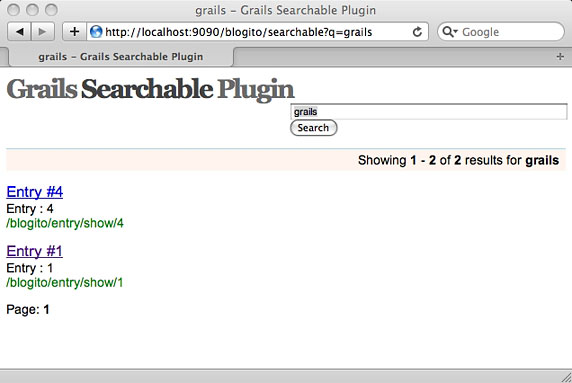Focus the grails search query field
572x383 pixels.
point(429,112)
